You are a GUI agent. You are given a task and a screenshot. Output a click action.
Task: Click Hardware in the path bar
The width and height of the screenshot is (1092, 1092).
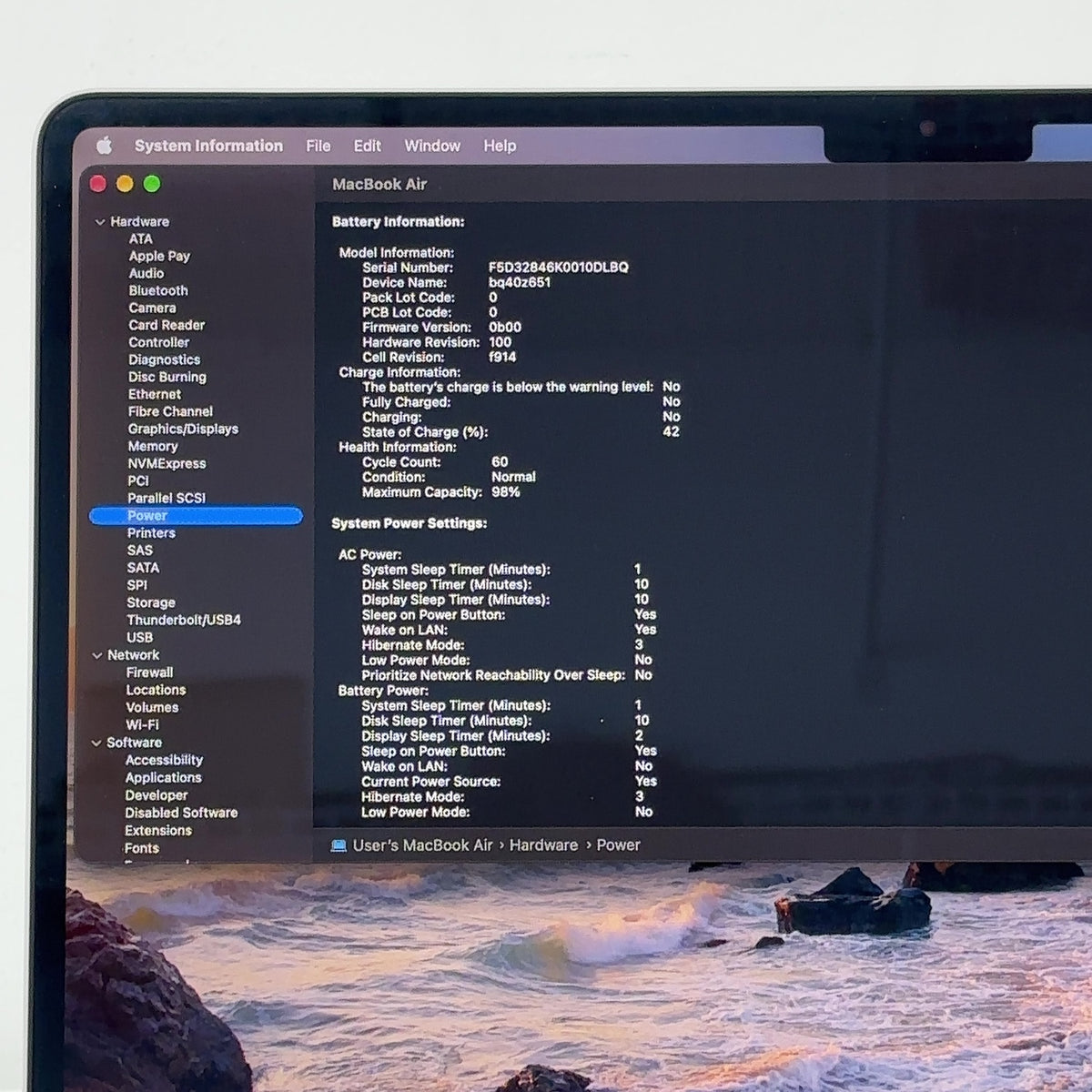543,845
